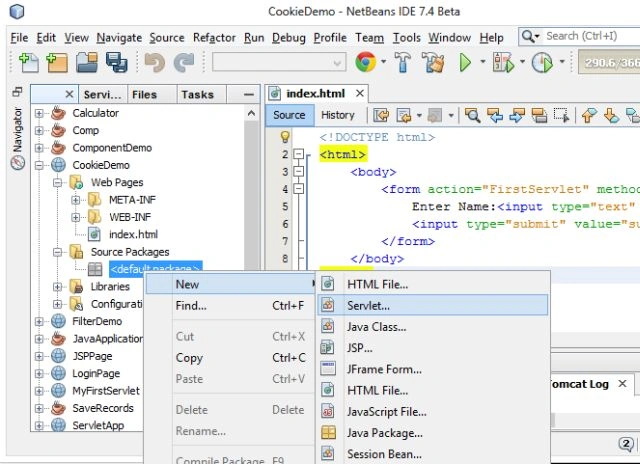Click the light bulb hint icon on line 1
Screen dimensions: 640x464
pos(285,137)
